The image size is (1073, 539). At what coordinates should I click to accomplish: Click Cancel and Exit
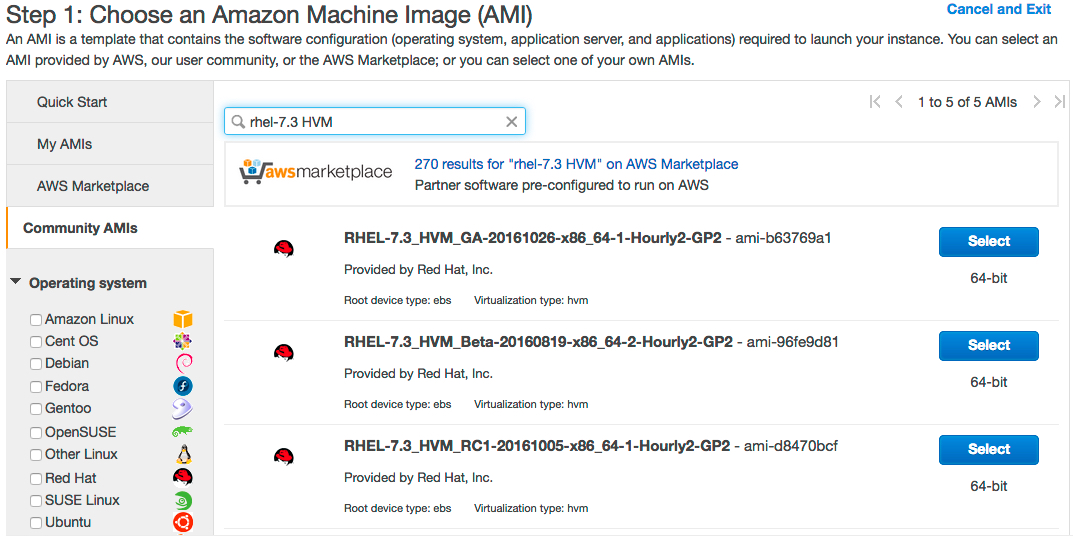[x=998, y=9]
